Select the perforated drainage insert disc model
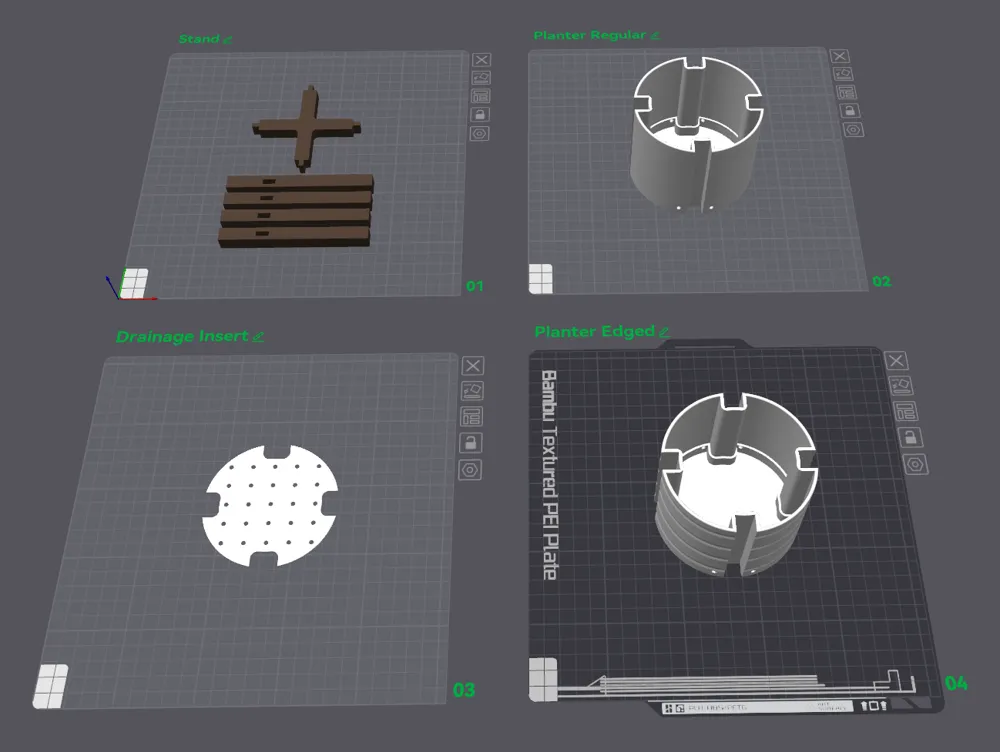 pyautogui.click(x=270, y=505)
